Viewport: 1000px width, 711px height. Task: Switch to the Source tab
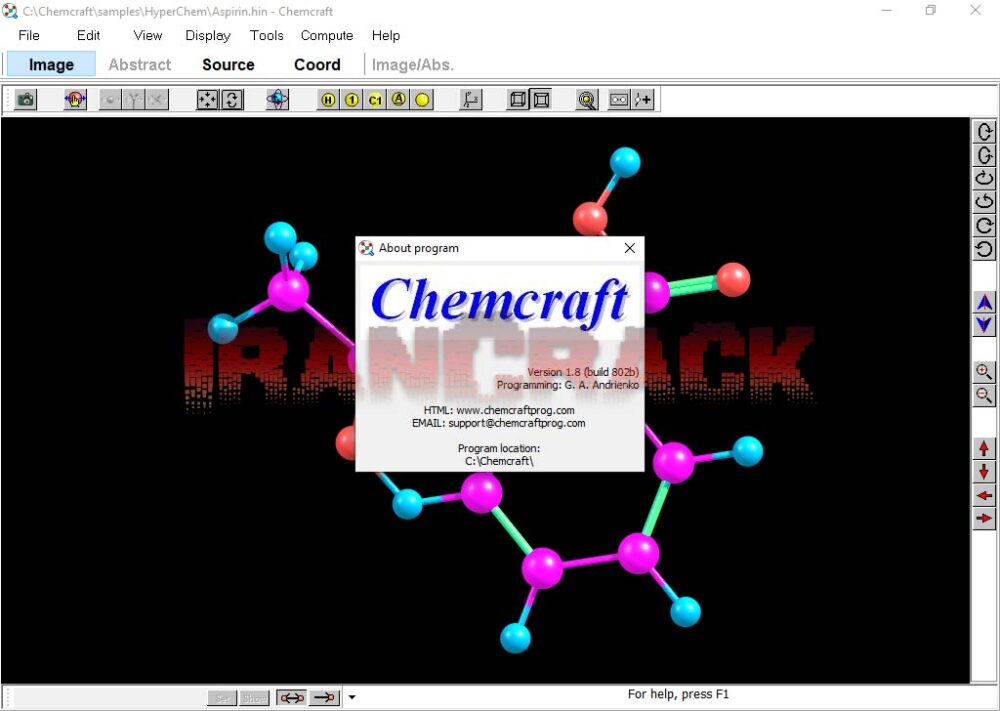[x=227, y=64]
